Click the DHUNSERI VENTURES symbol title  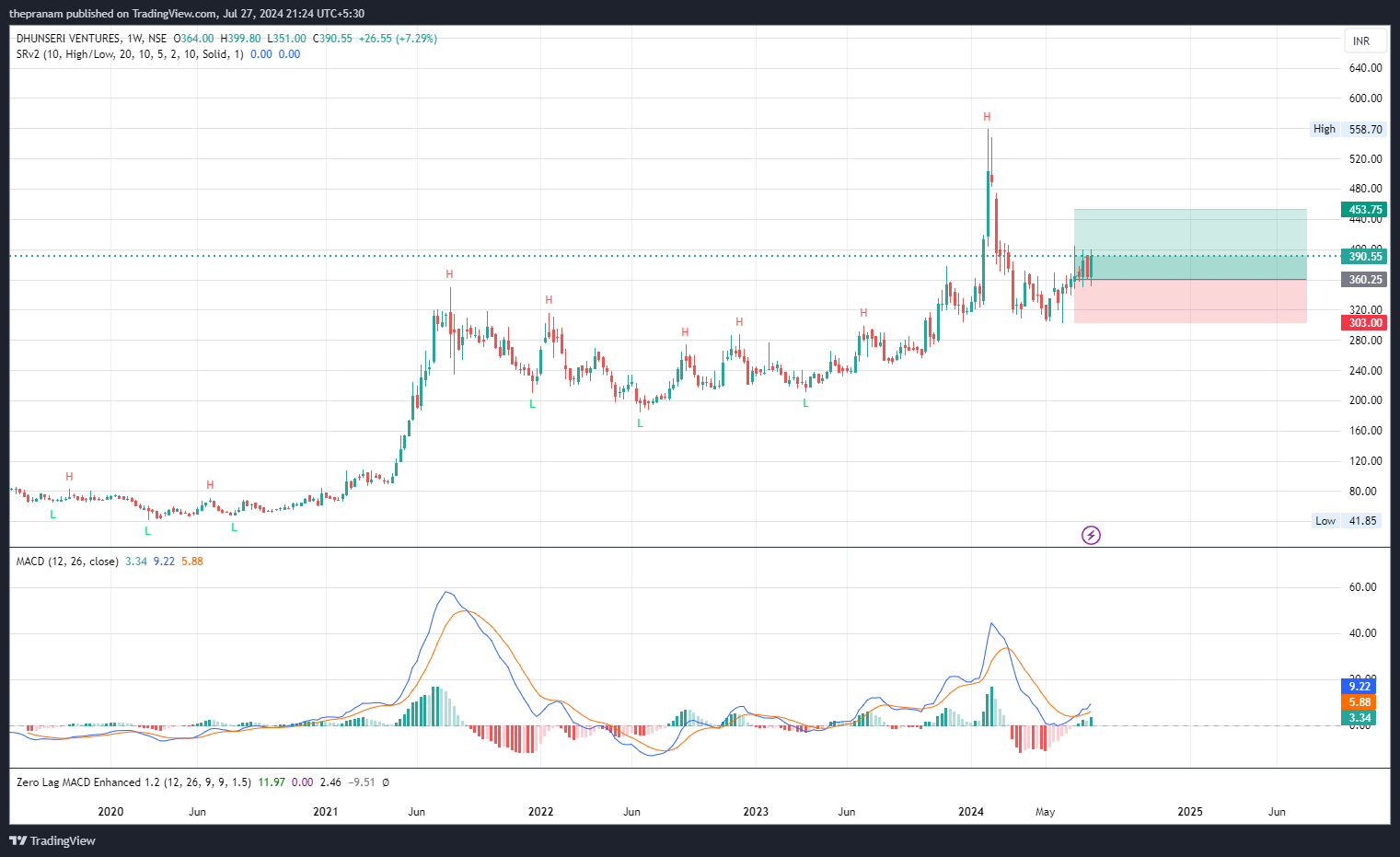pos(68,39)
